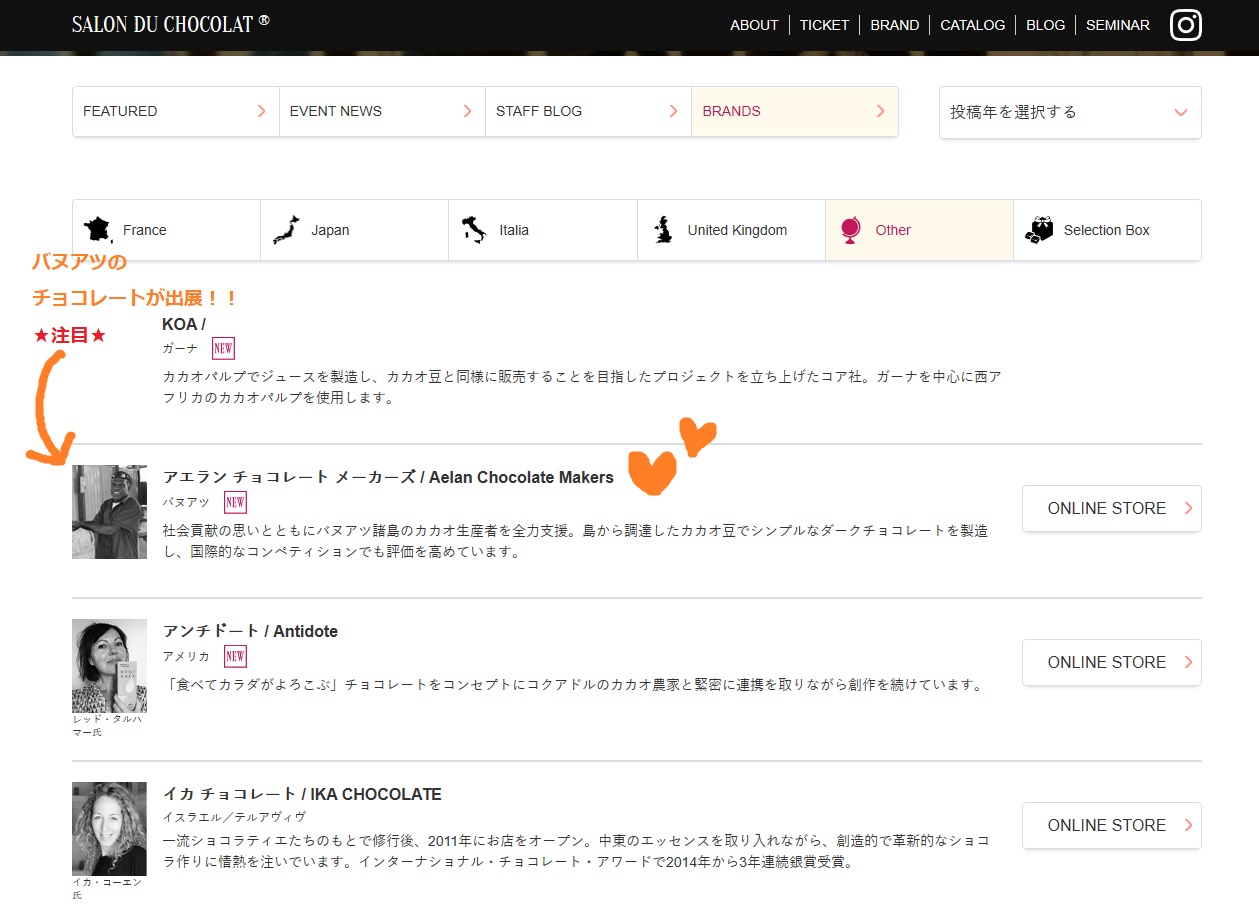Open the アンチドート / Antidote brand title
Viewport: 1259px width, 904px height.
pyautogui.click(x=250, y=631)
